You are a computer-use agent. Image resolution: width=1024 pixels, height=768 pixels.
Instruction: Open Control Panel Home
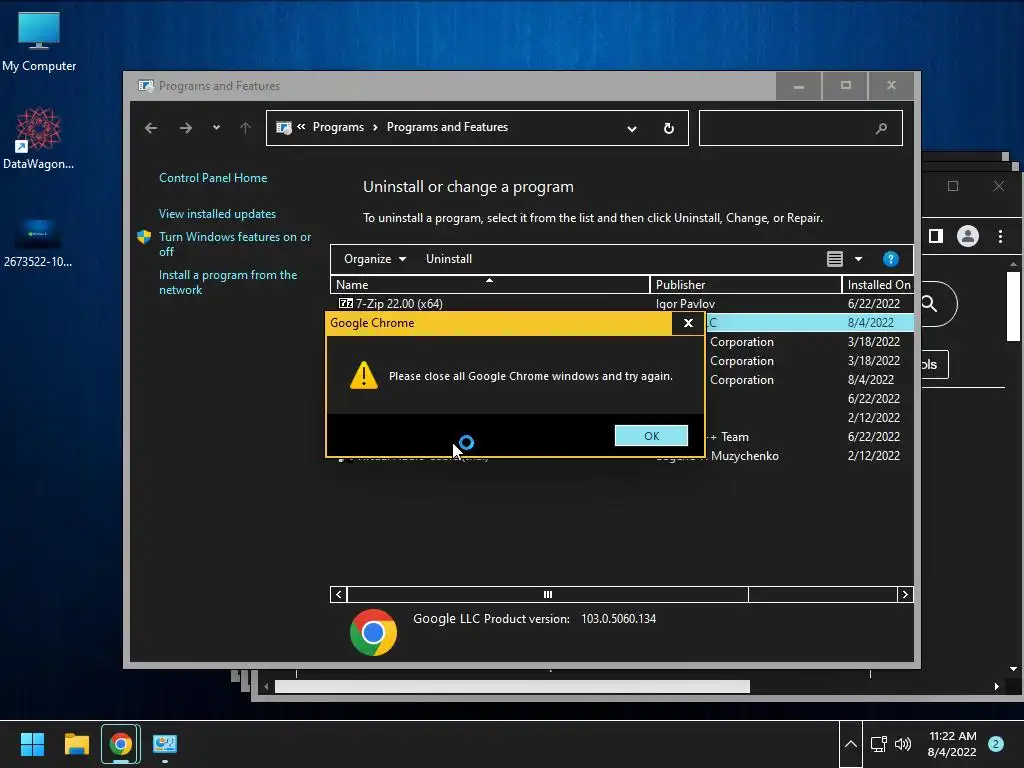(x=213, y=178)
